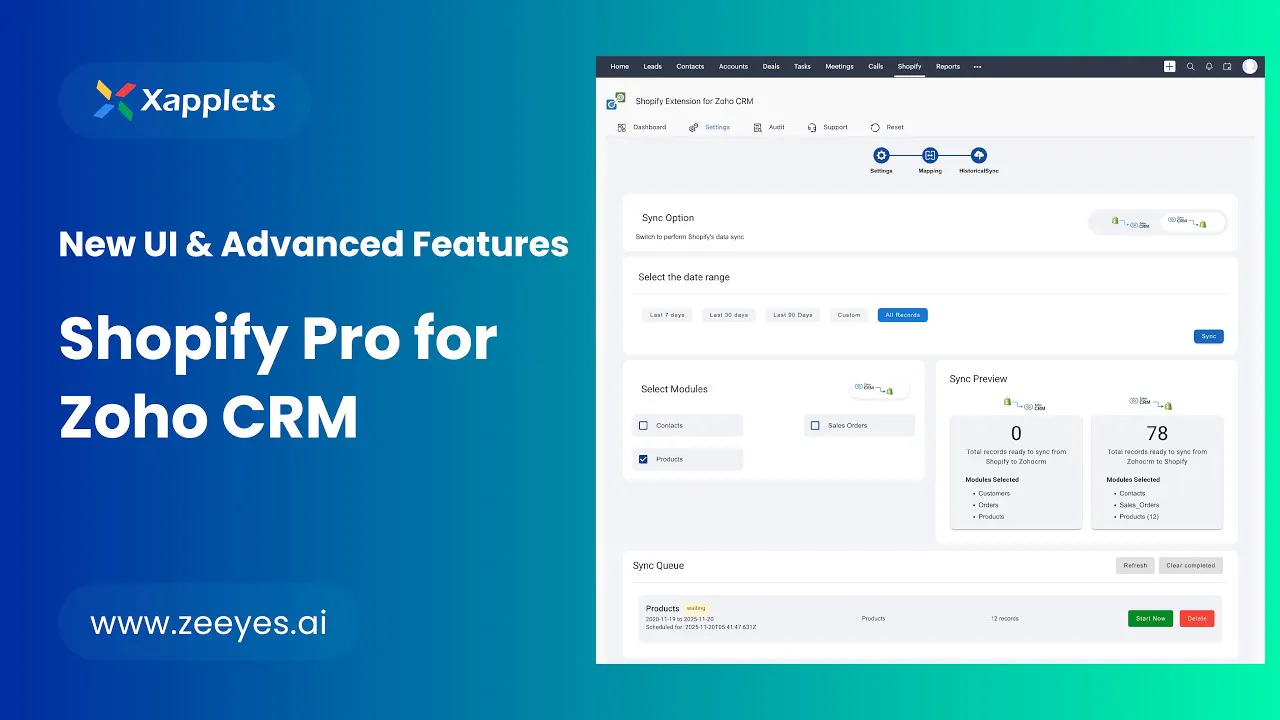Click 'Orders' in Shopify to Zohocrm card
Image resolution: width=1280 pixels, height=720 pixels.
(988, 505)
